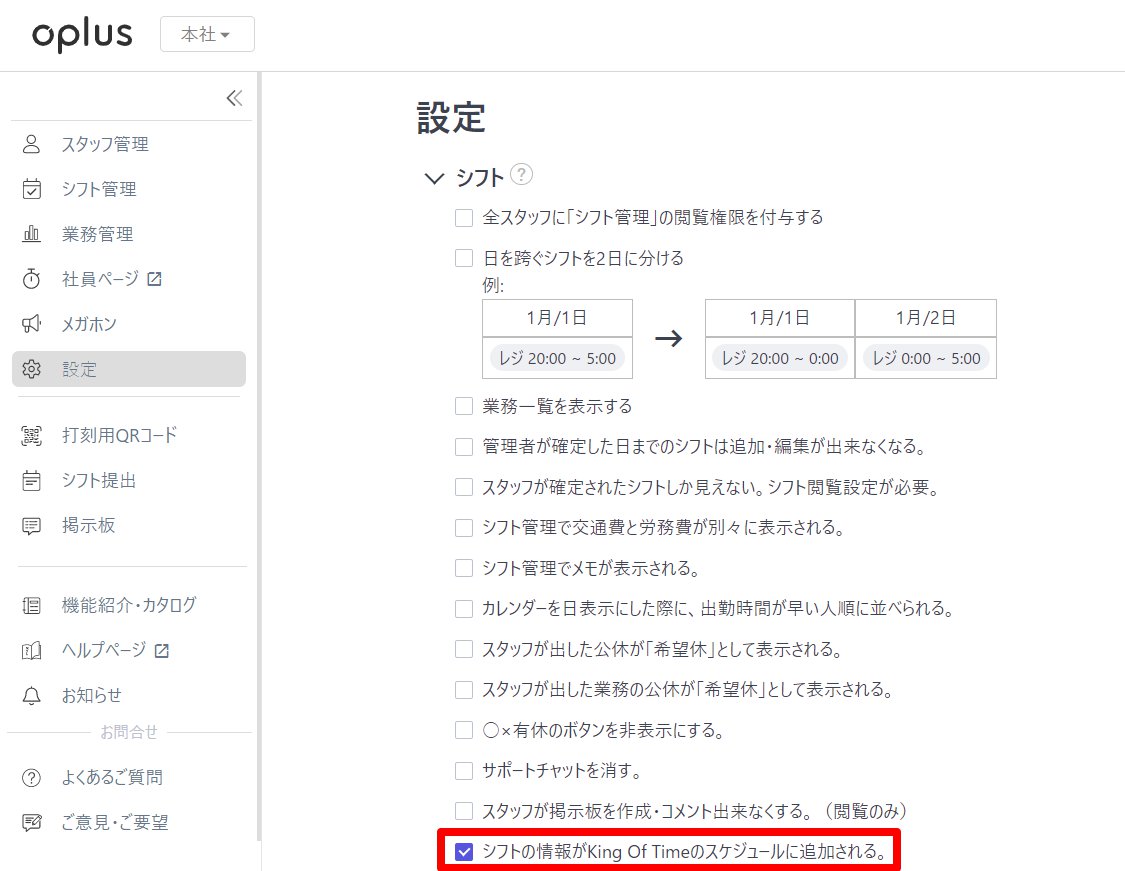Uncheck King Of Time スケジュール追加 checkbox
The image size is (1125, 871).
click(464, 852)
